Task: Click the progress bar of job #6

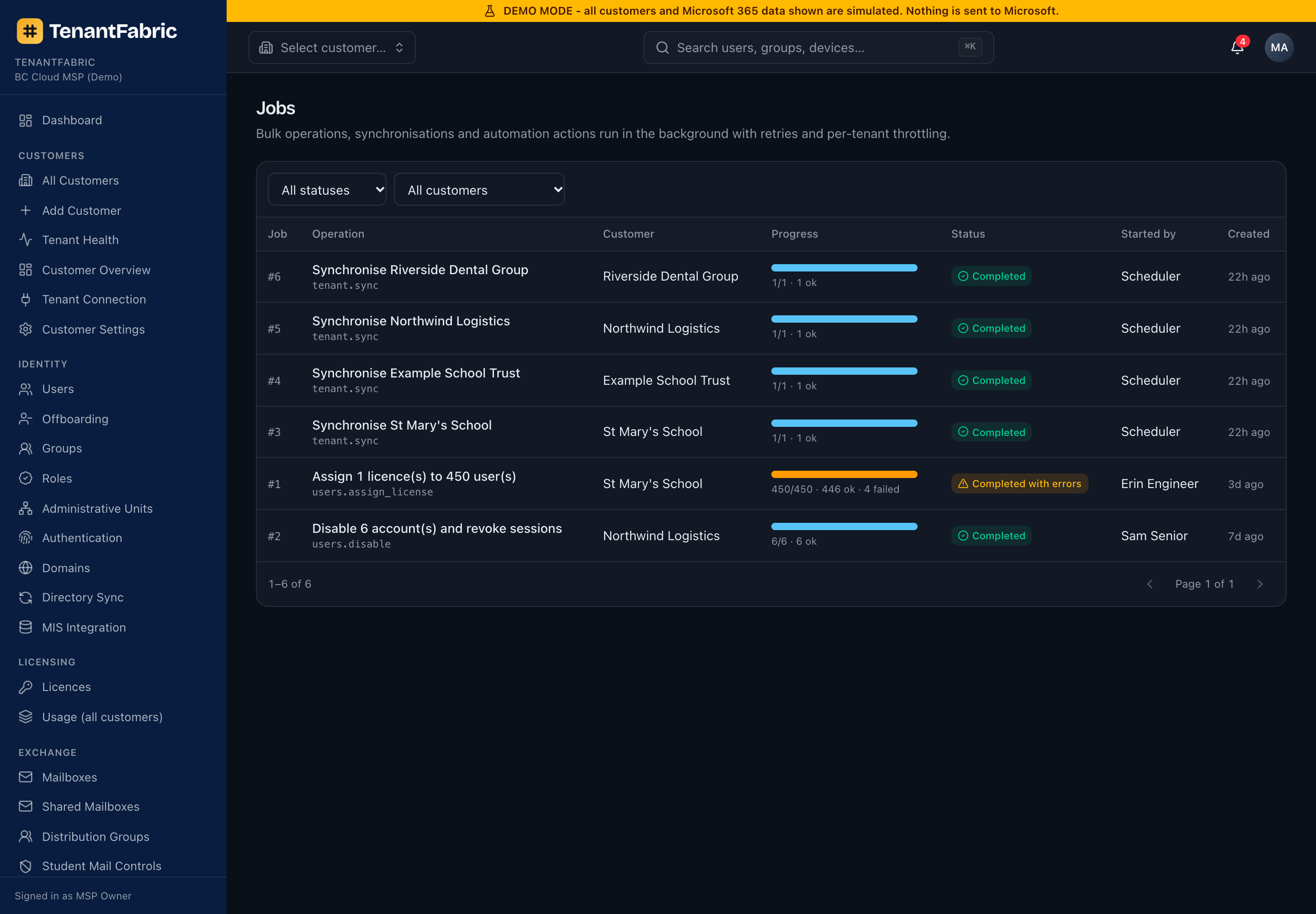Action: point(844,268)
